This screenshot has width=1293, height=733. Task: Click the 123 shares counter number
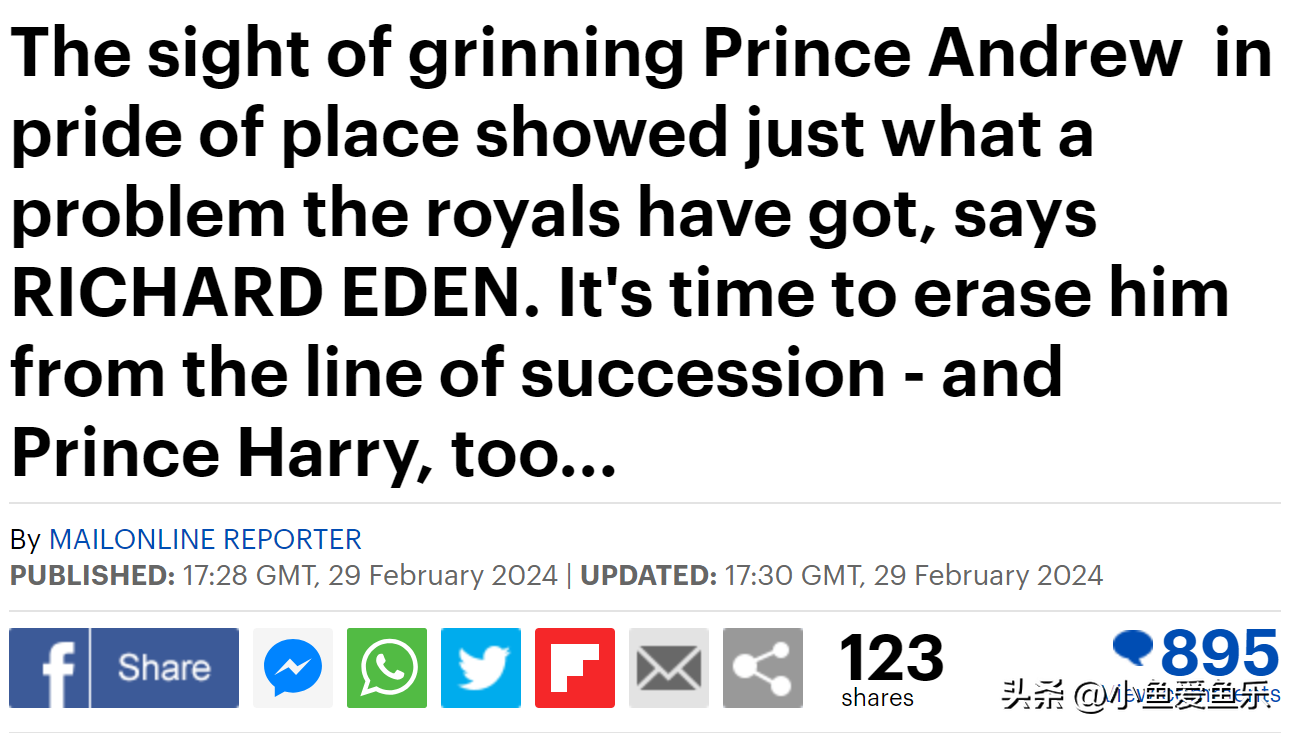891,658
